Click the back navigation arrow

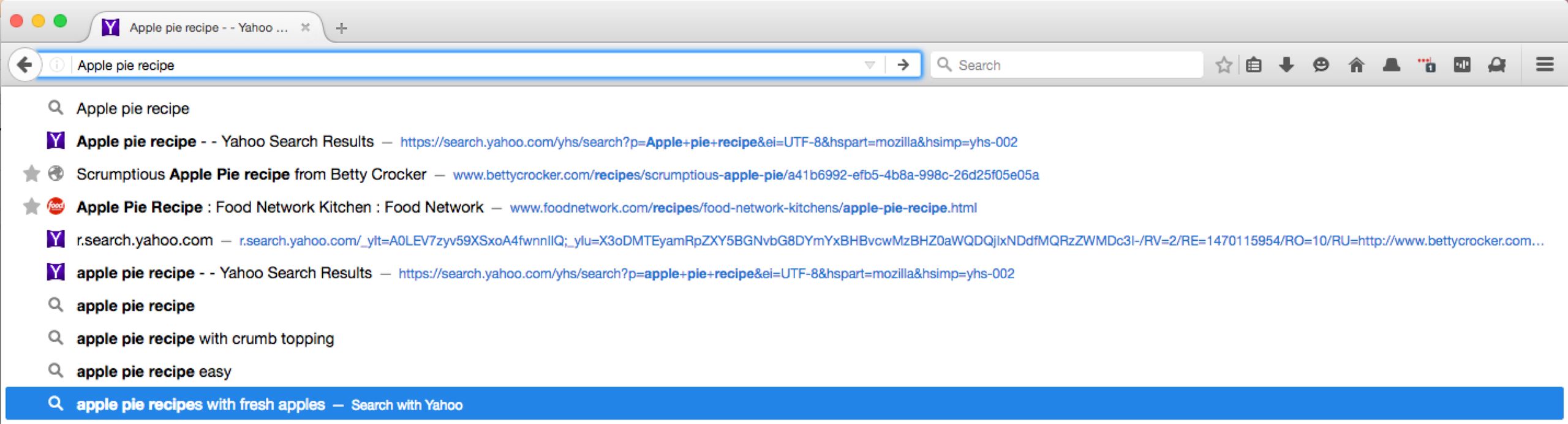(x=24, y=64)
